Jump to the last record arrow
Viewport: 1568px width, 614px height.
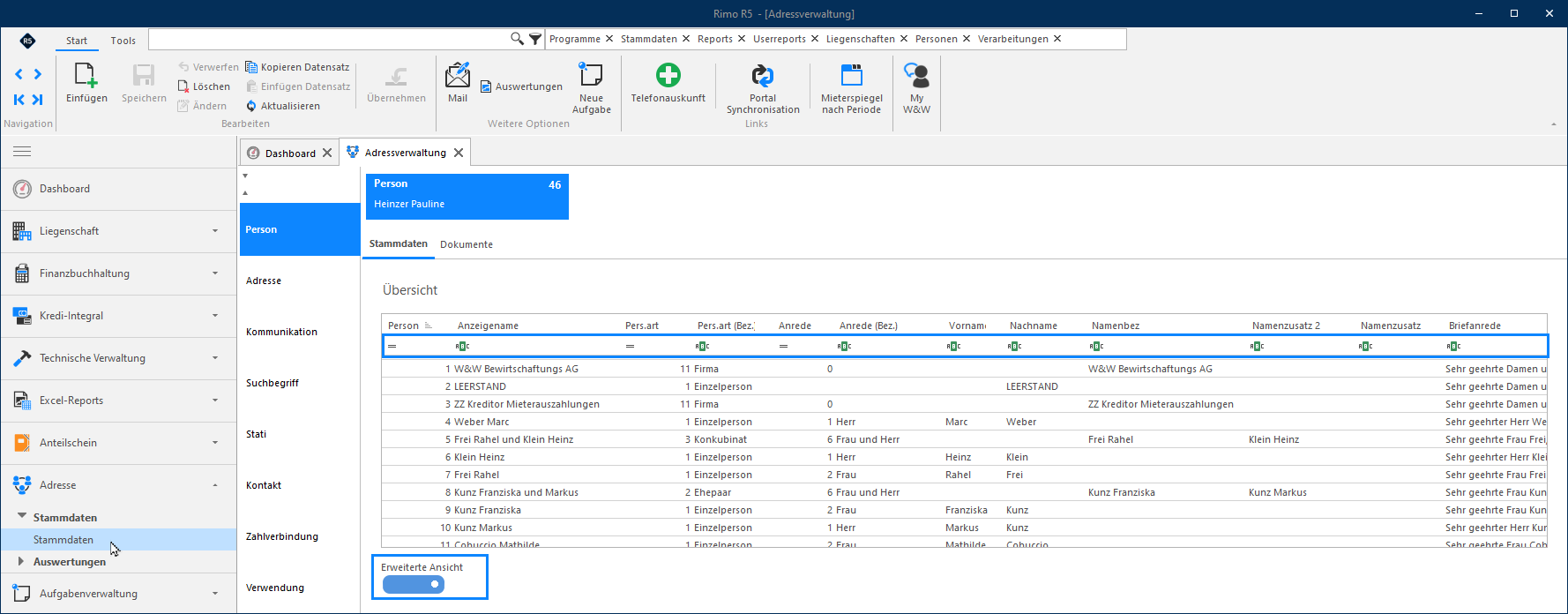tap(37, 100)
